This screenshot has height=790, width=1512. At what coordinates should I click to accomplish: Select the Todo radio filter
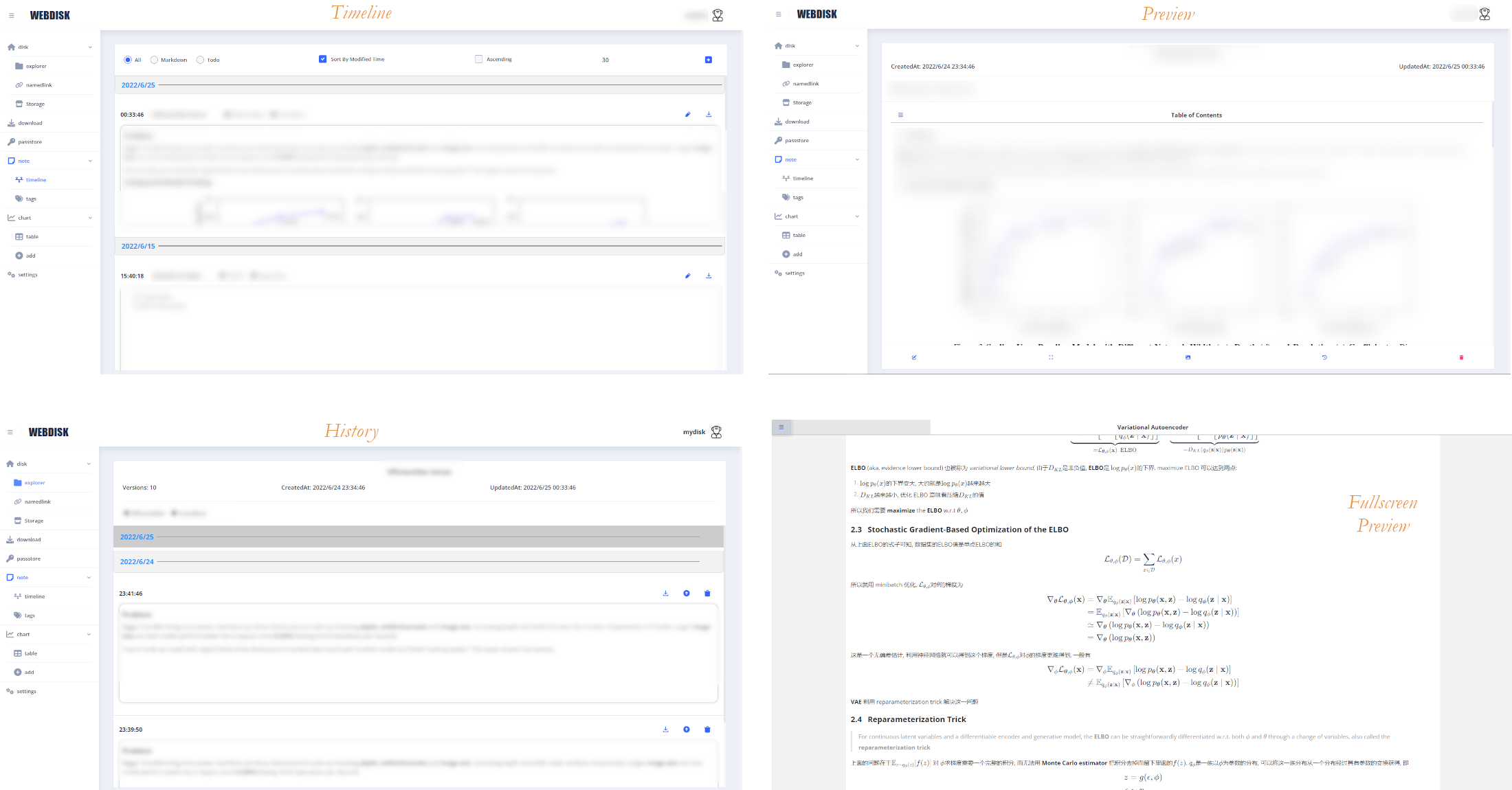click(x=200, y=60)
